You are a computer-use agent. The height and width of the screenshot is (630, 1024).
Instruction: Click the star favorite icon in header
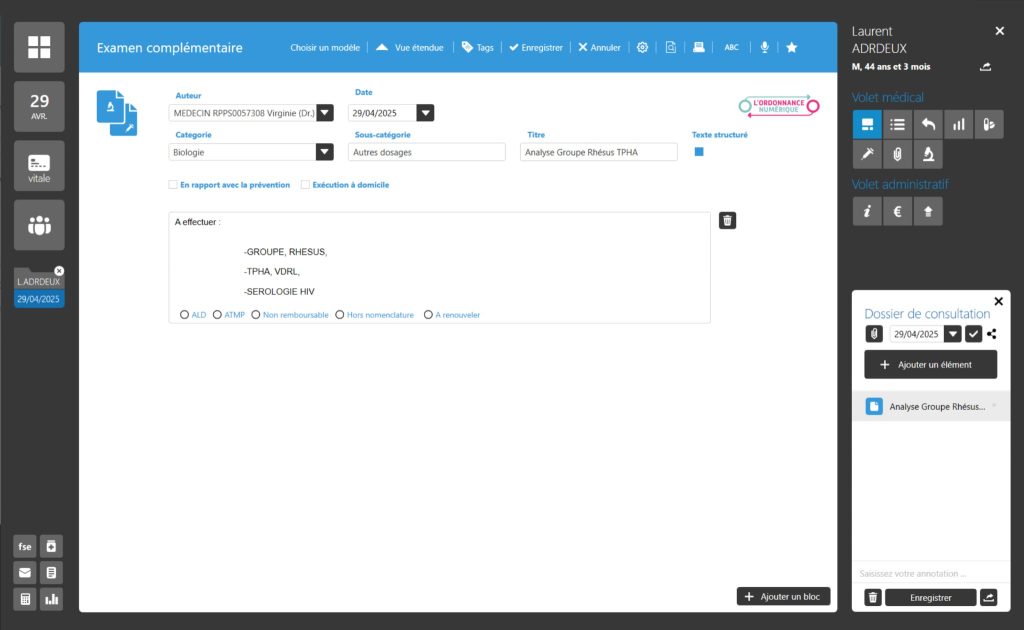coord(792,47)
